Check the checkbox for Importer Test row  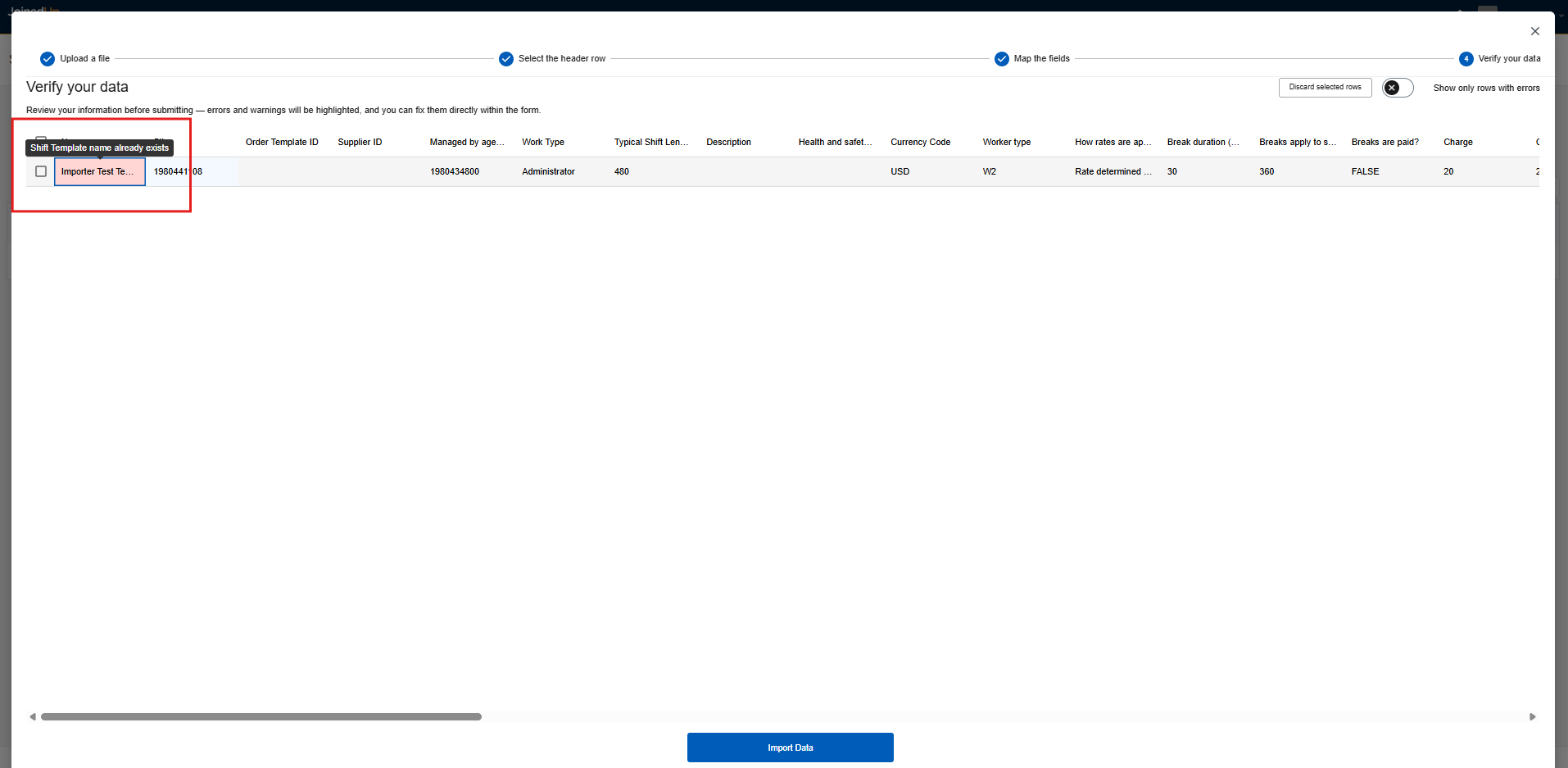[41, 171]
